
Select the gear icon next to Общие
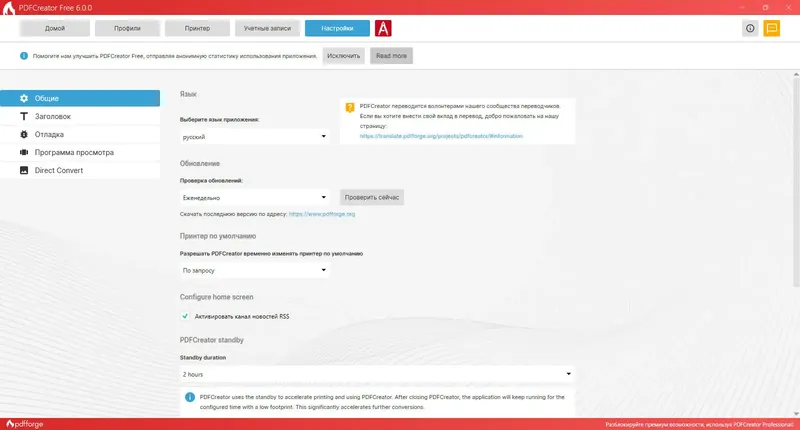[x=23, y=98]
